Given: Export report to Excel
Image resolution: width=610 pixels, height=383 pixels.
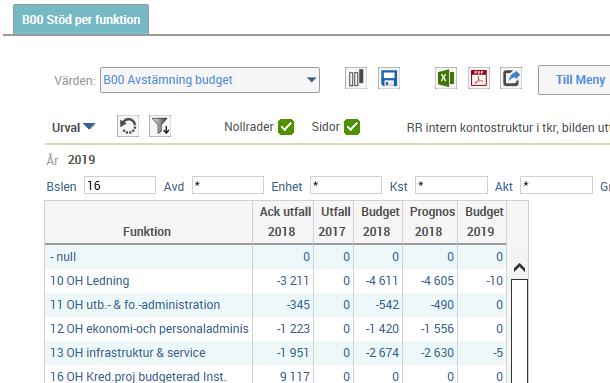Looking at the screenshot, I should tap(446, 78).
